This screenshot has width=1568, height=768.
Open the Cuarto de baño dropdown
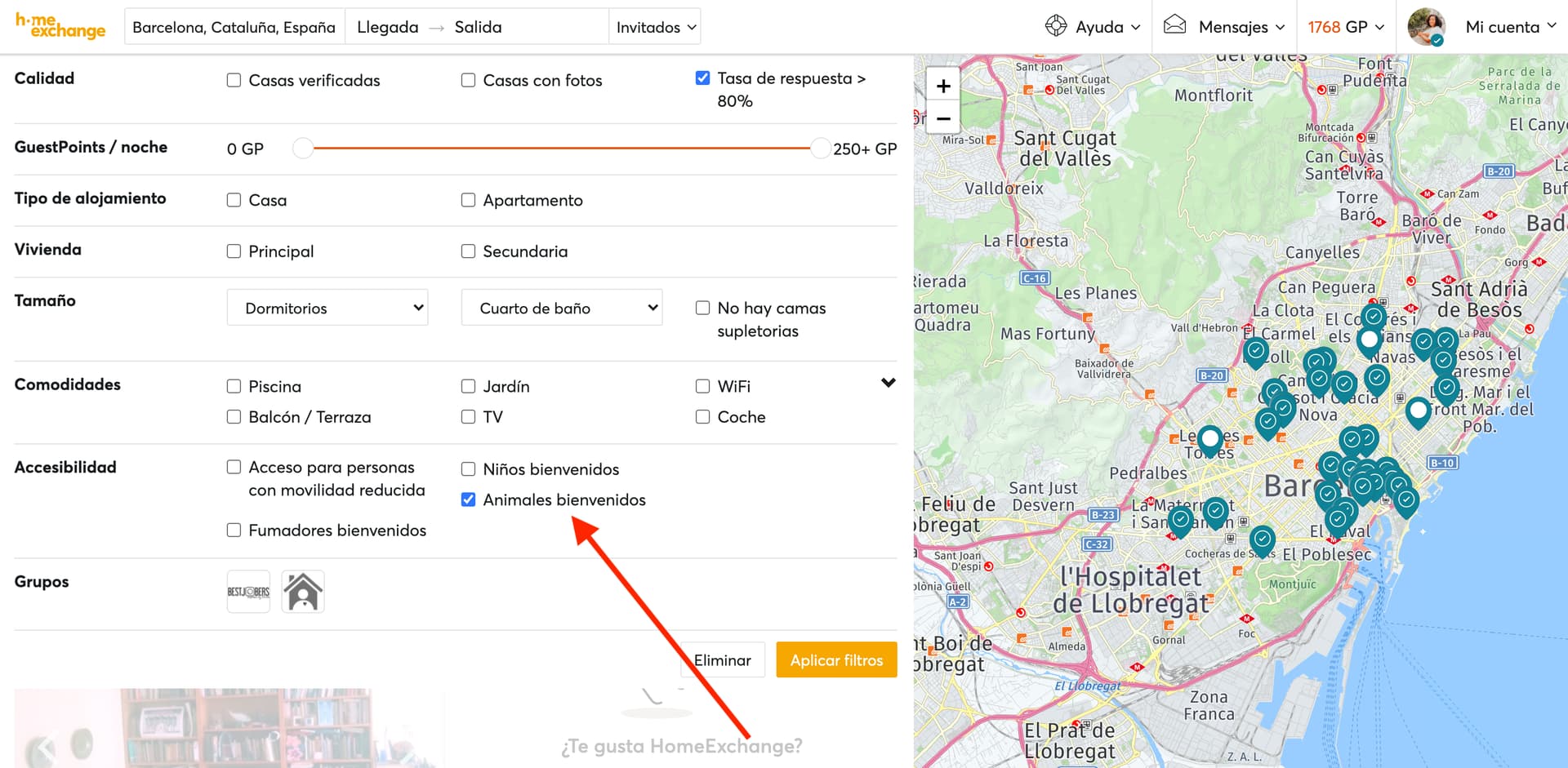(x=562, y=308)
